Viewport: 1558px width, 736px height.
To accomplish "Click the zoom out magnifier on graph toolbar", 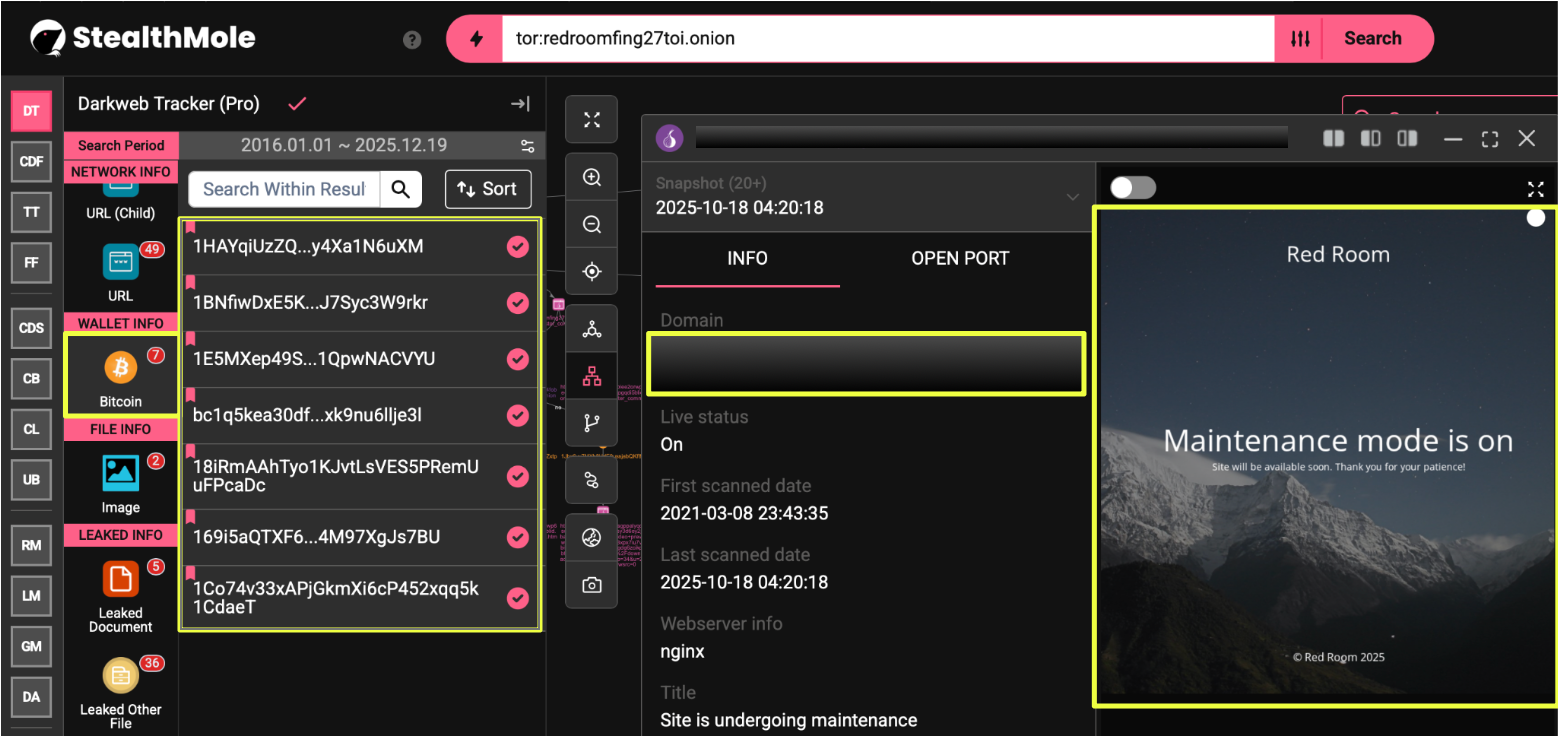I will tap(592, 225).
